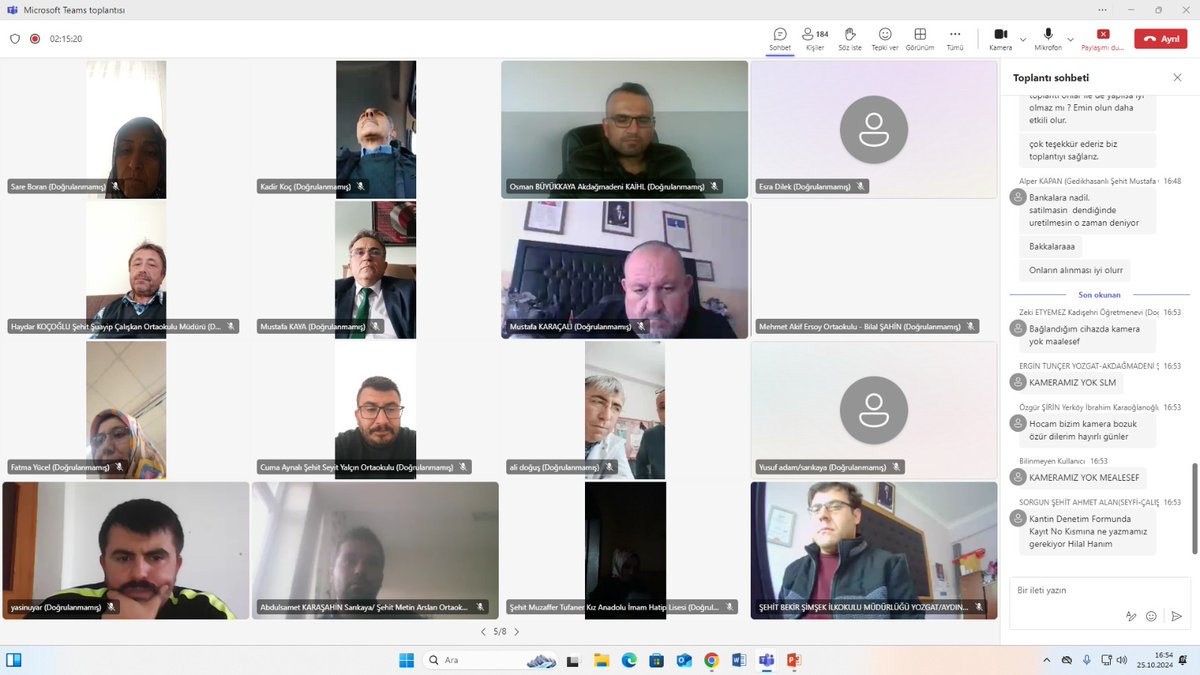
Task: Open Task View from taskbar
Action: point(572,660)
